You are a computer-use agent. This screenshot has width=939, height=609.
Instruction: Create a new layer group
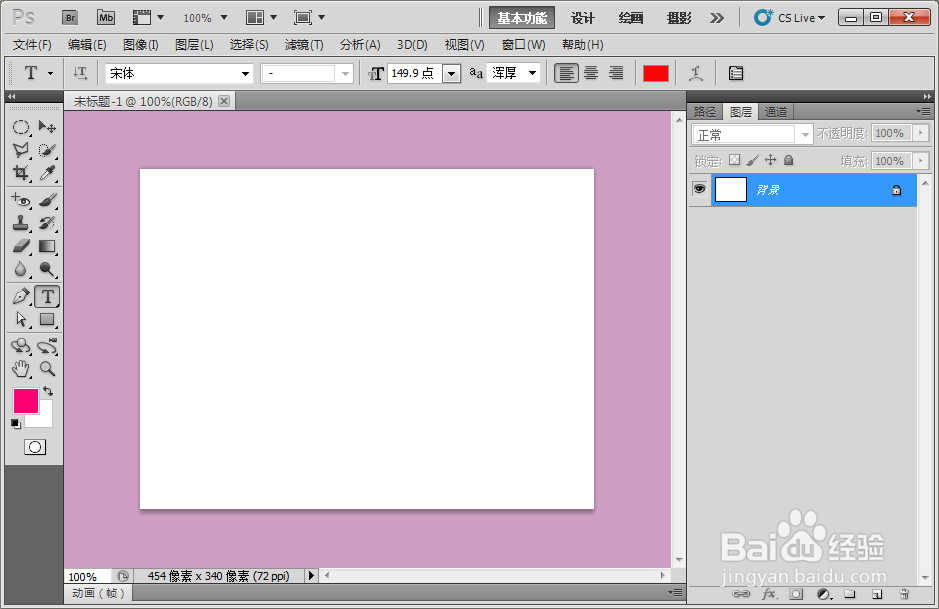[850, 594]
